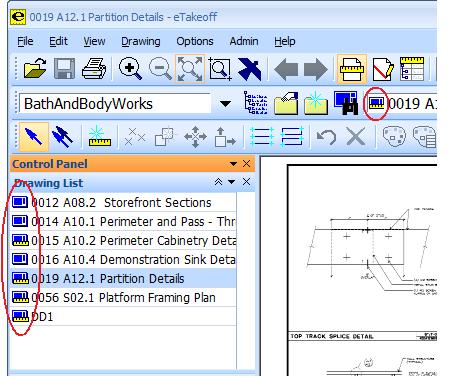Image resolution: width=452 pixels, height=376 pixels.
Task: Click the first horizontal lines tool
Action: pyautogui.click(x=262, y=137)
